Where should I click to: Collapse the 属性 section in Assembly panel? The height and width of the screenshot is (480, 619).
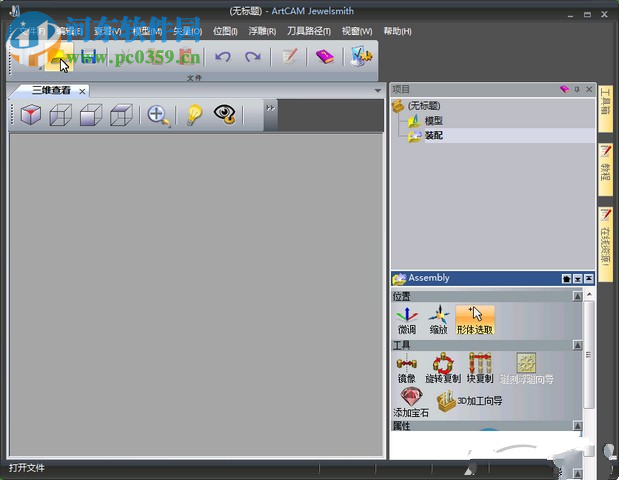pos(577,426)
